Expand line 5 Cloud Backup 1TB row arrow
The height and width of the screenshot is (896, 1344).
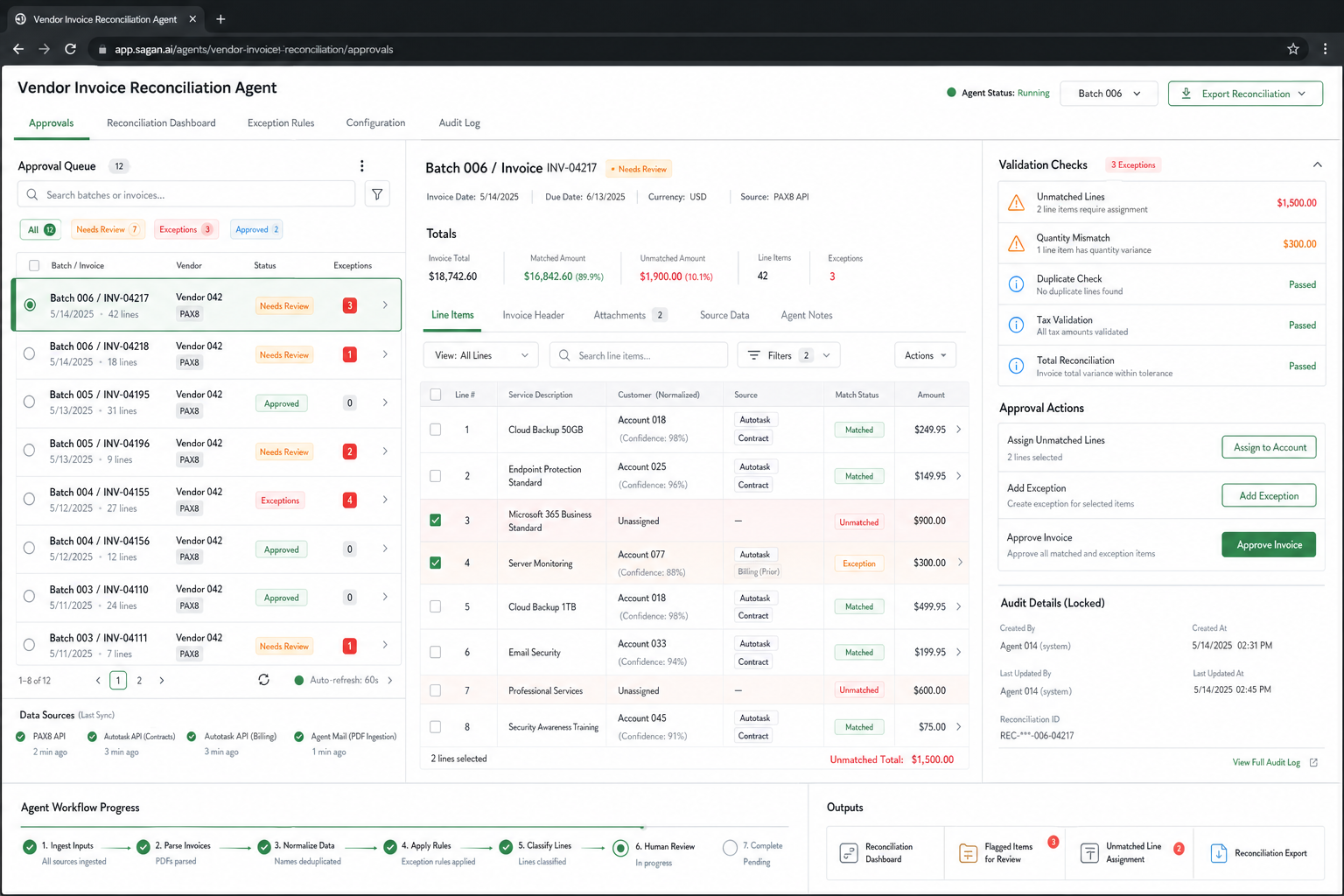coord(959,606)
